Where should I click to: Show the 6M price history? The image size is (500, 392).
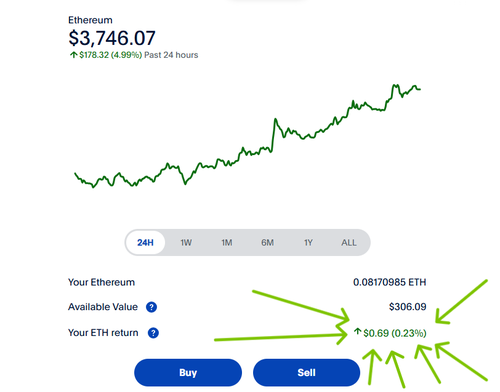pyautogui.click(x=267, y=242)
